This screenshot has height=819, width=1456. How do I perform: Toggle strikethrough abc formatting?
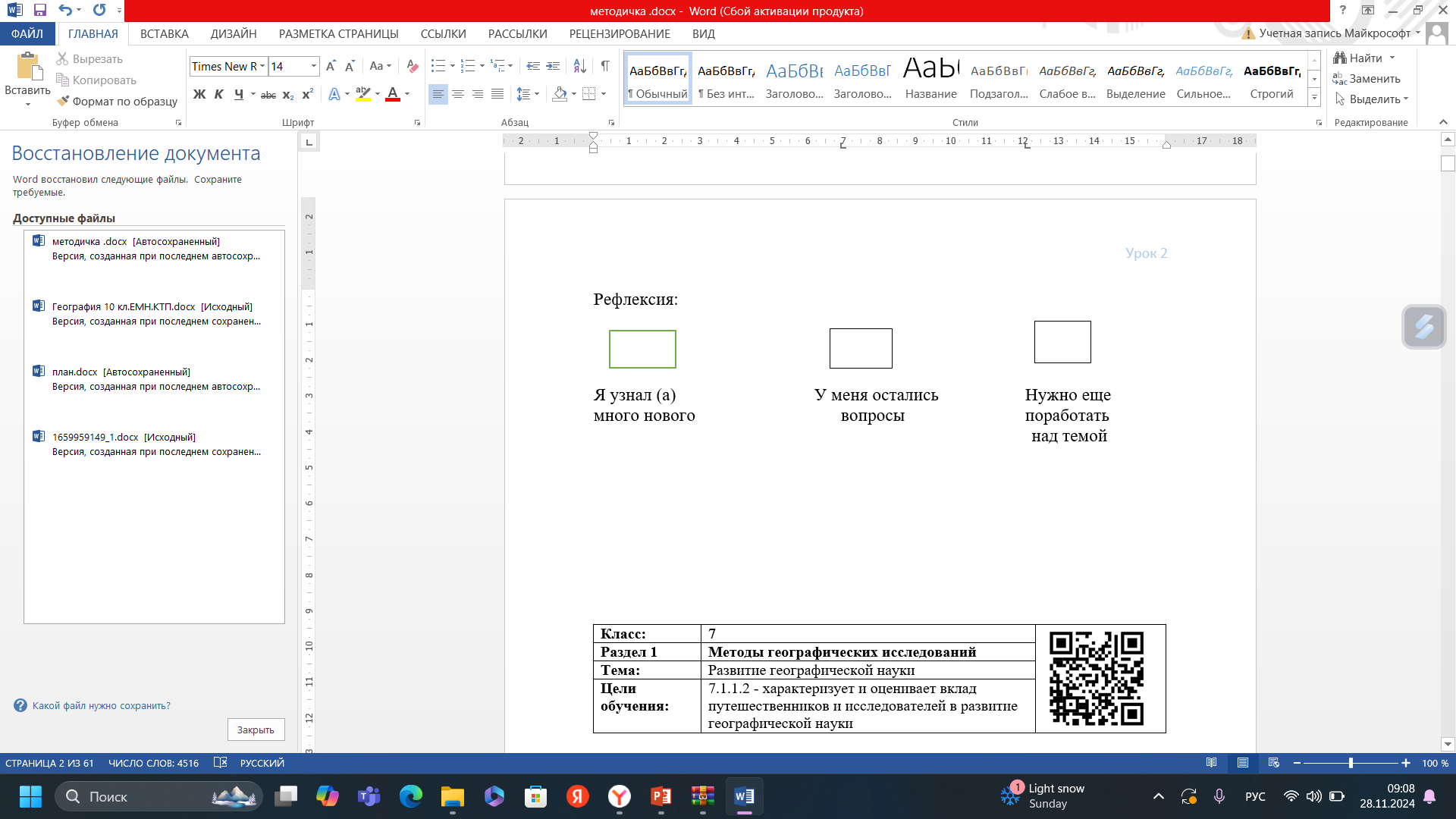coord(268,95)
